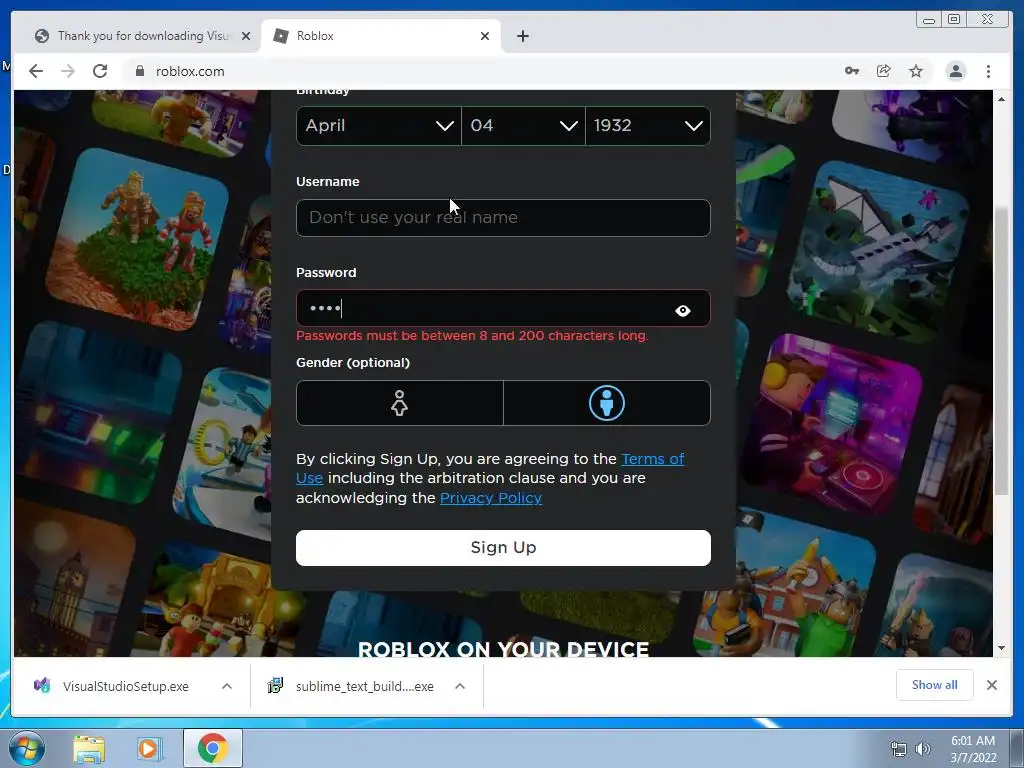The width and height of the screenshot is (1024, 768).
Task: Select the Roblox tab
Action: tap(381, 36)
